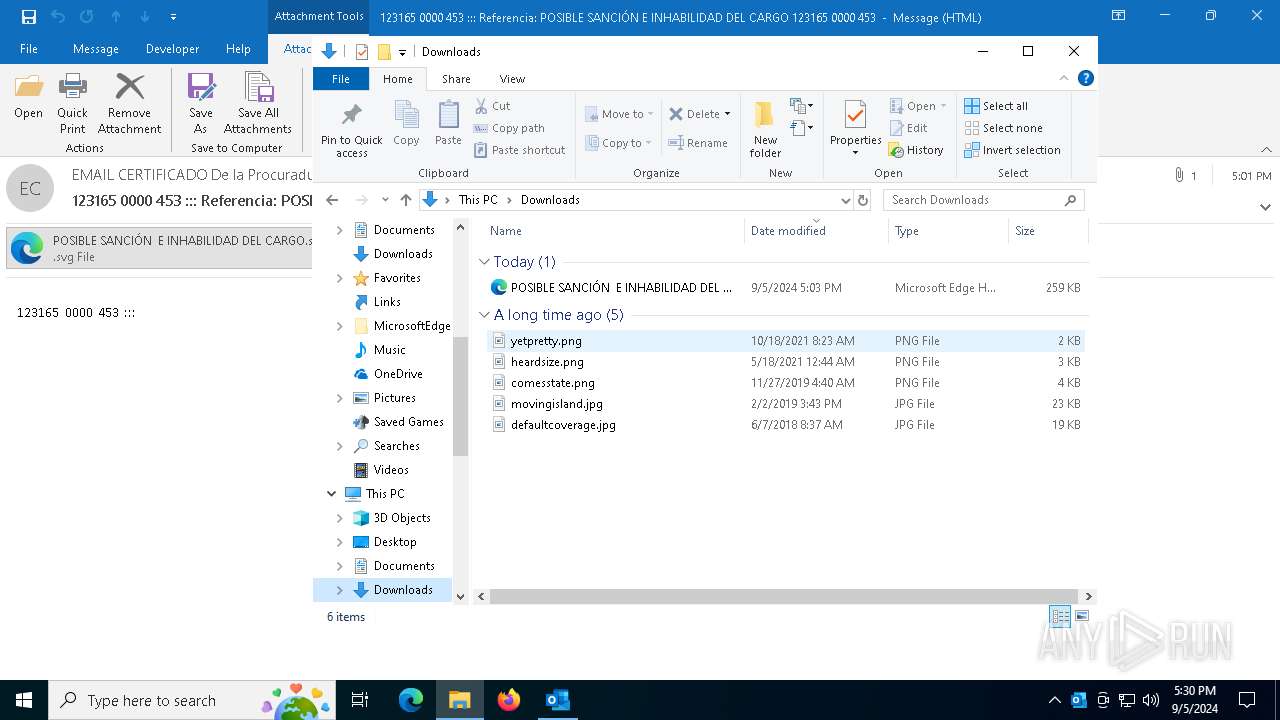Viewport: 1280px width, 720px height.
Task: Click the Windows Start button
Action: pyautogui.click(x=24, y=700)
